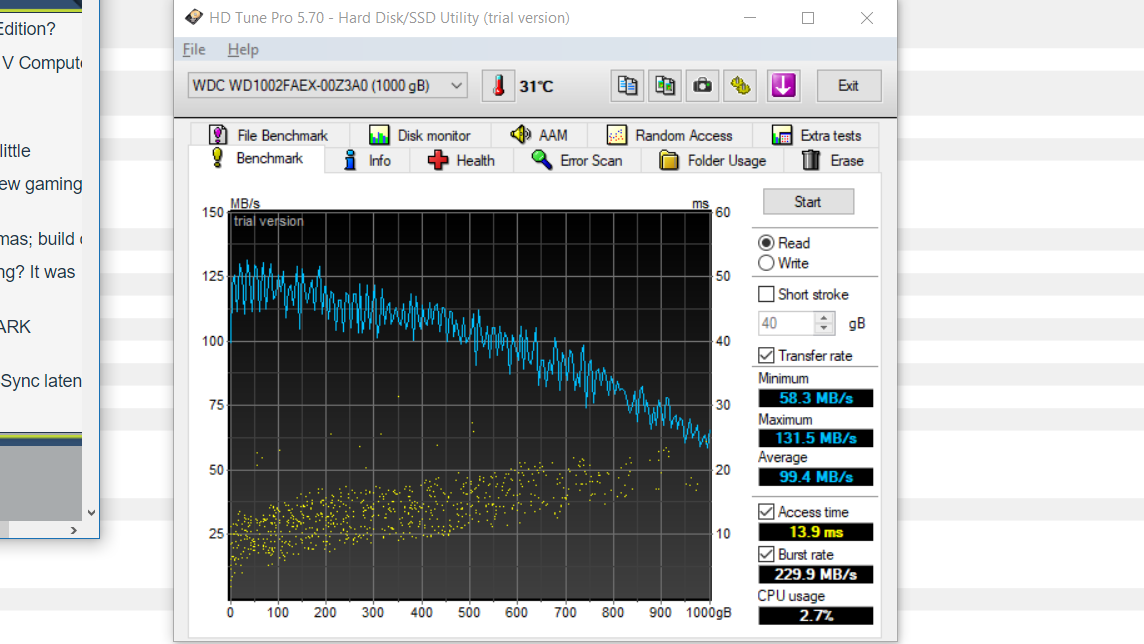Click the Minimum 58.3 MB/s value
The height and width of the screenshot is (644, 1144).
click(816, 398)
